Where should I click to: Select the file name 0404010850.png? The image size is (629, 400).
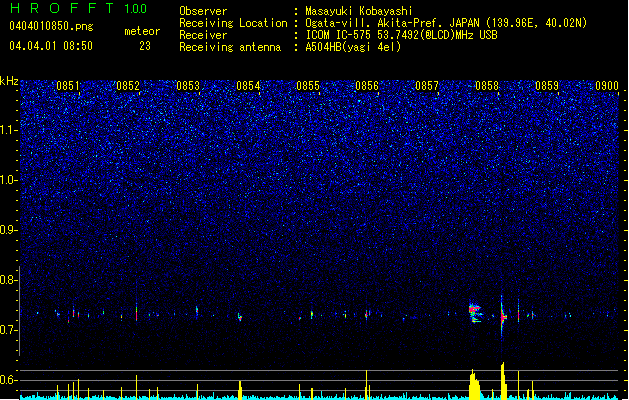[x=51, y=26]
